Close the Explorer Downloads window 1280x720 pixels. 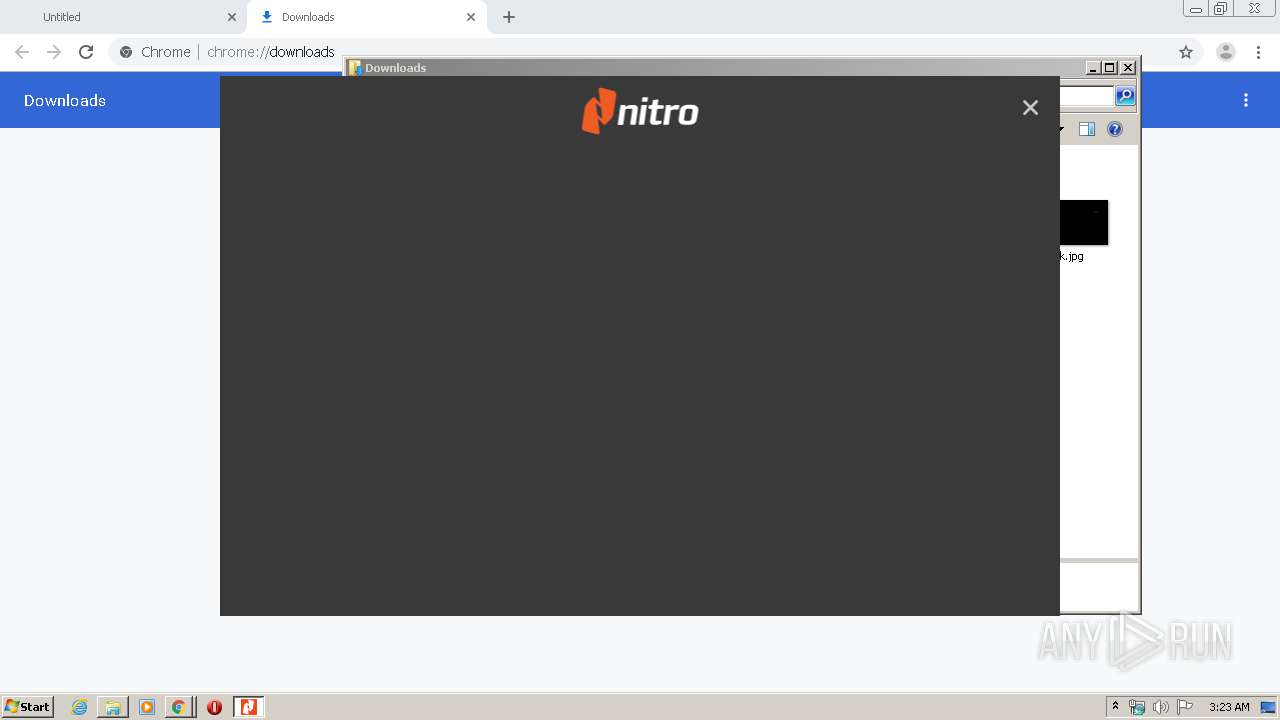tap(1128, 68)
